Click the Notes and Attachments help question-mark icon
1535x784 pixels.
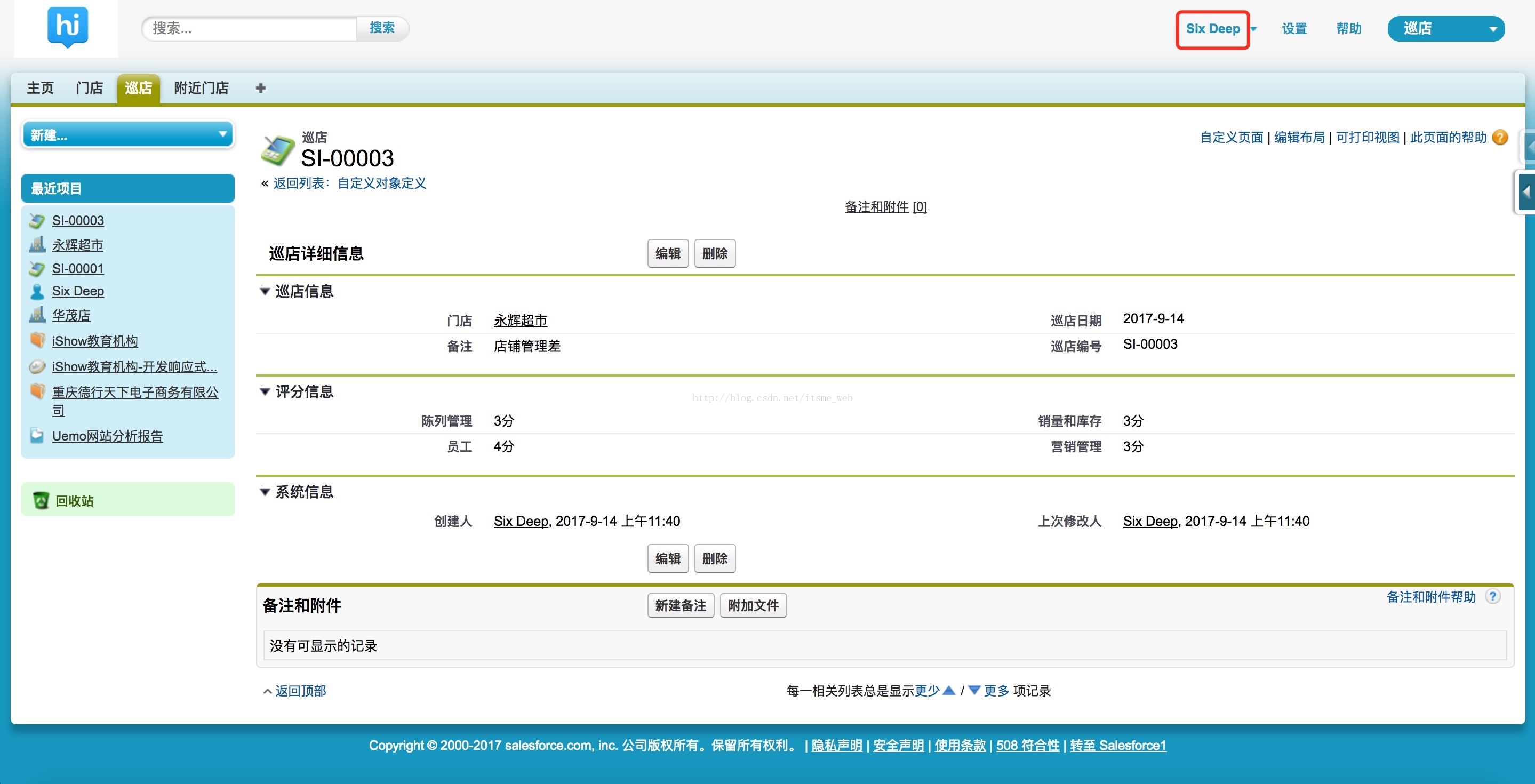1492,596
